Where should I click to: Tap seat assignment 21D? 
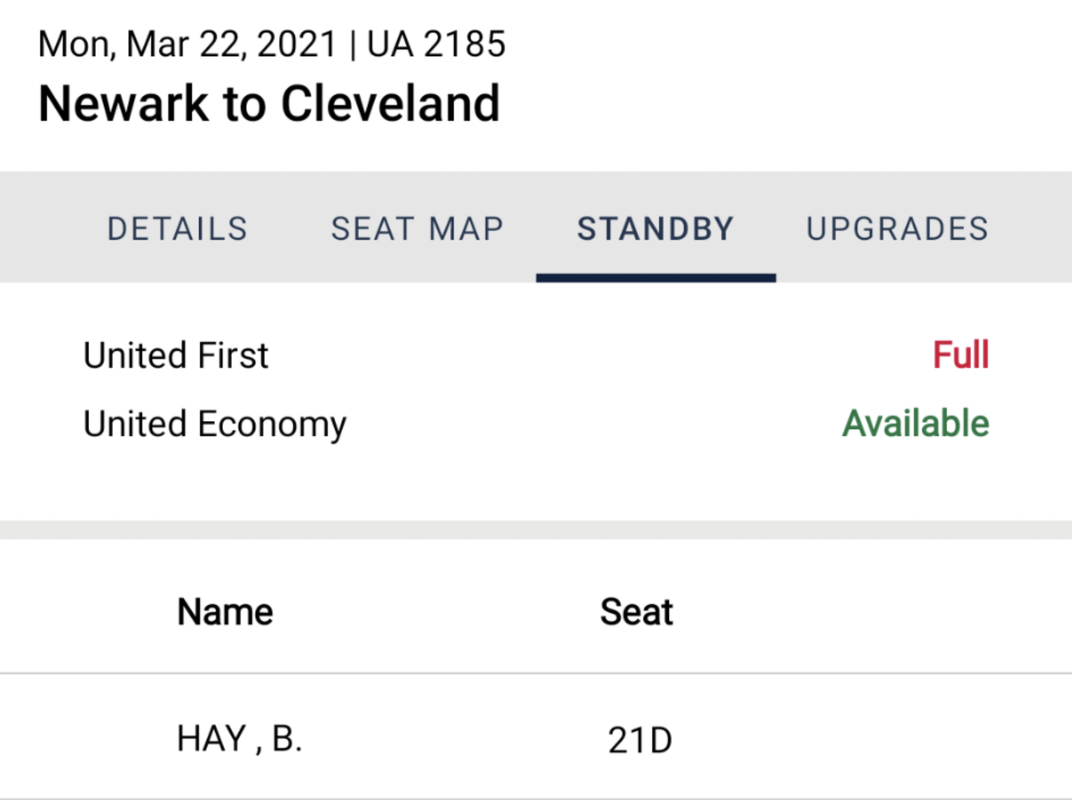pyautogui.click(x=640, y=741)
